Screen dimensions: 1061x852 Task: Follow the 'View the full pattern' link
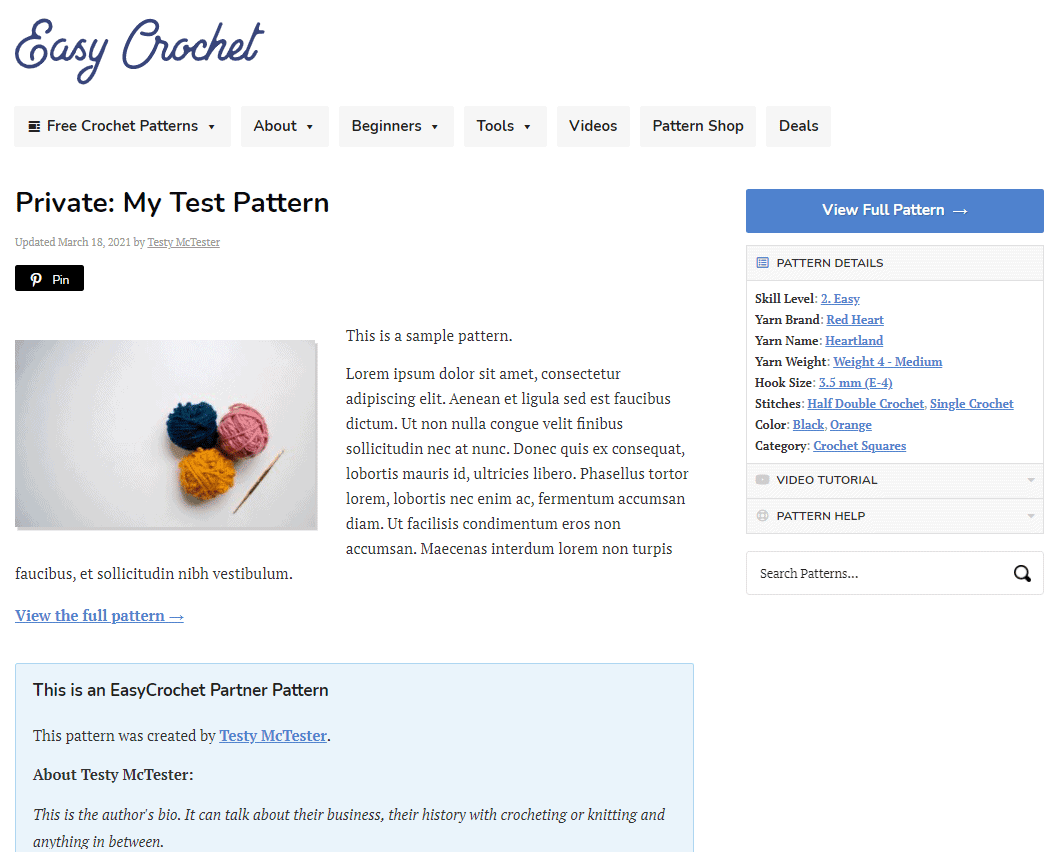click(x=99, y=616)
